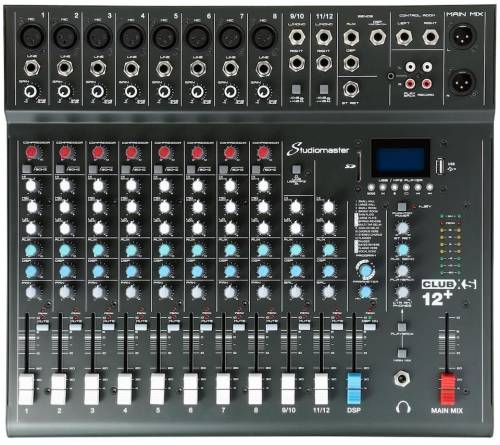Click the control room/phones level knob

pyautogui.click(x=402, y=292)
